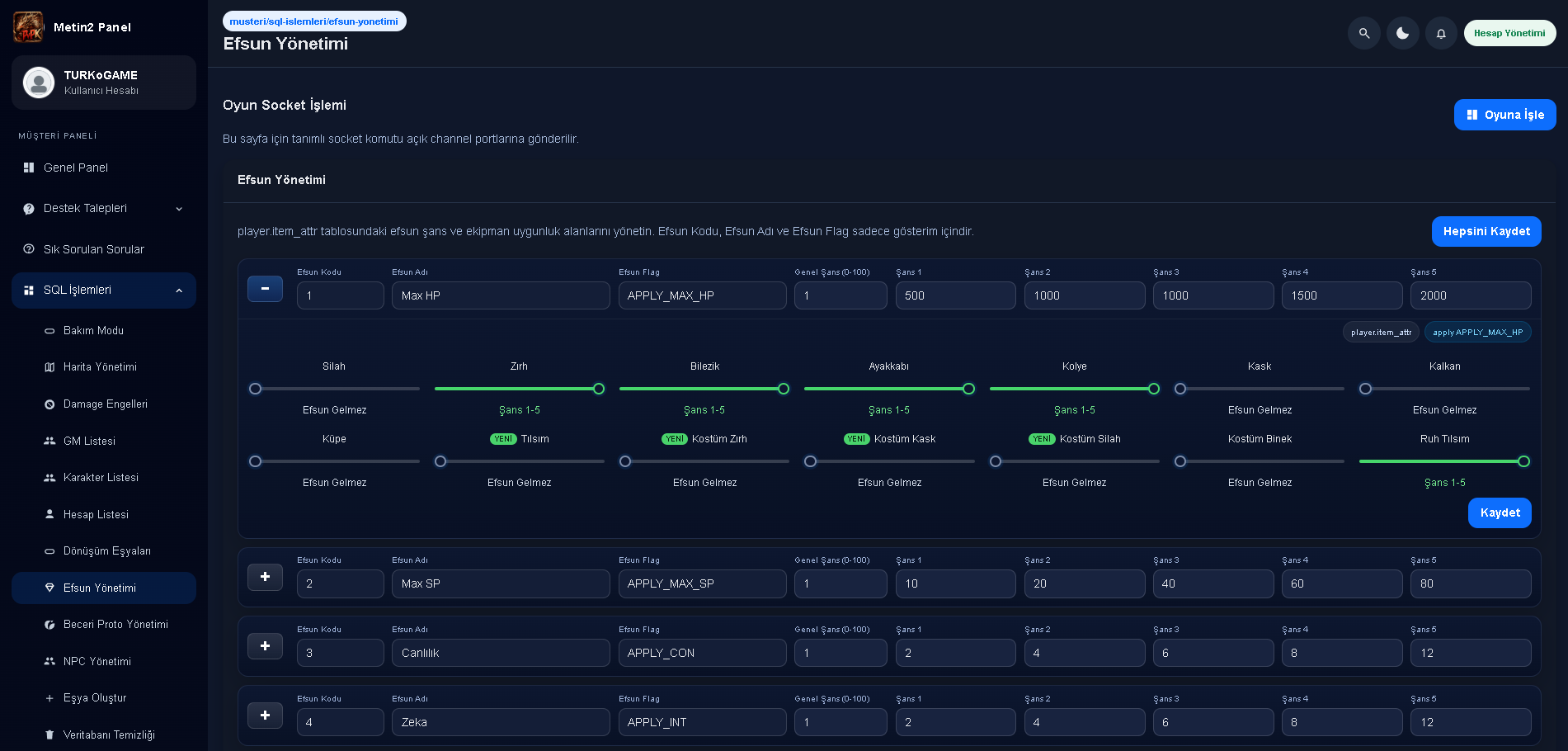Open the search icon in header

point(1363,34)
